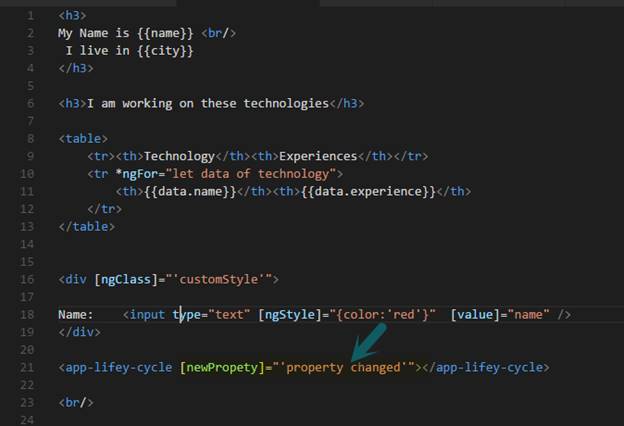Click the br tag on line 23
The height and width of the screenshot is (426, 624).
click(76, 403)
